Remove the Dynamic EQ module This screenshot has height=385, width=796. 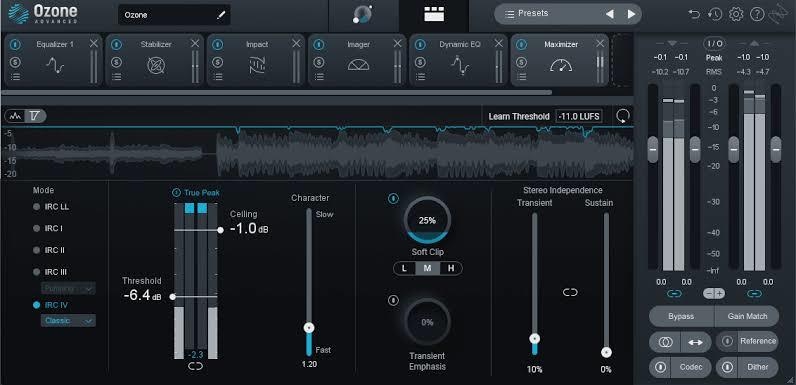tap(499, 44)
